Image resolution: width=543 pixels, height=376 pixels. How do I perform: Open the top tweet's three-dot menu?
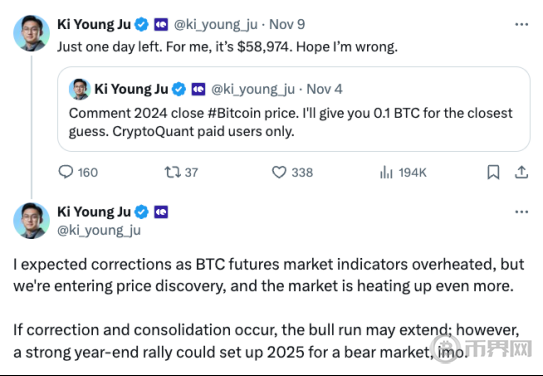point(521,24)
